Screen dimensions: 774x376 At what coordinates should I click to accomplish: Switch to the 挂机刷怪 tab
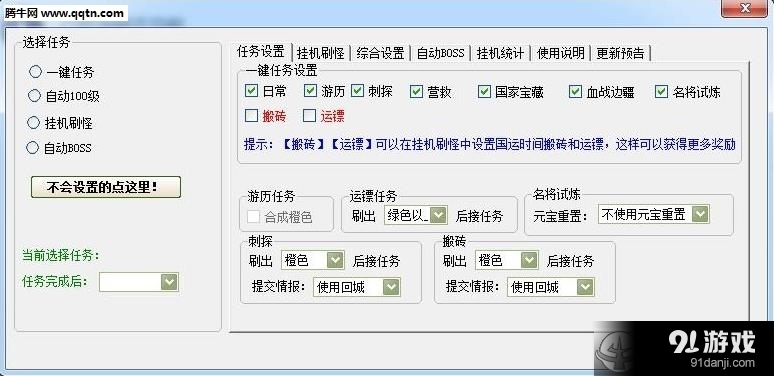[x=321, y=52]
